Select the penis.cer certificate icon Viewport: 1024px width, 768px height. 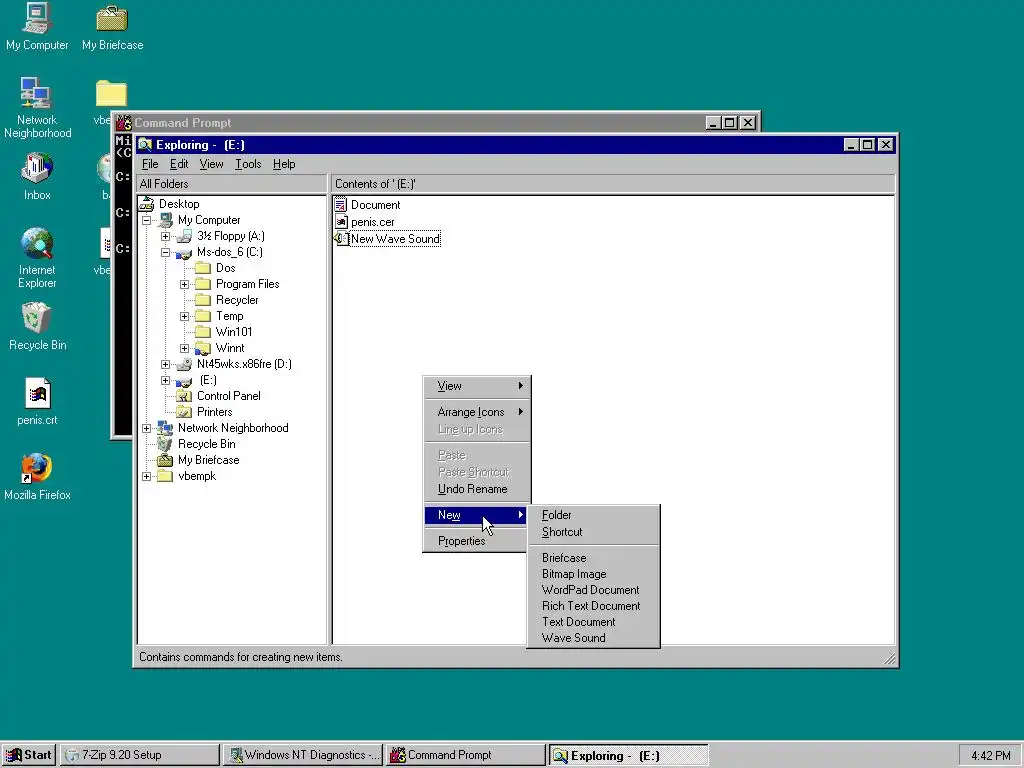point(341,222)
